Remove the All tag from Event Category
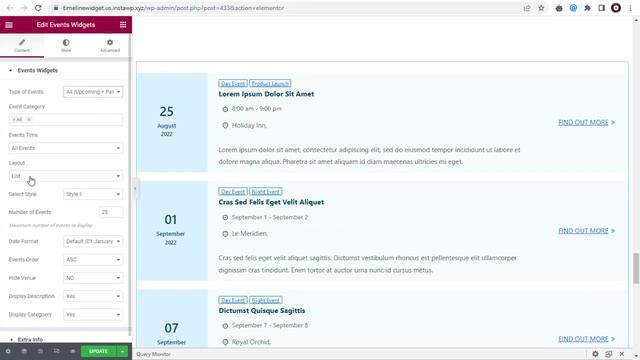The height and width of the screenshot is (360, 640). (x=29, y=120)
